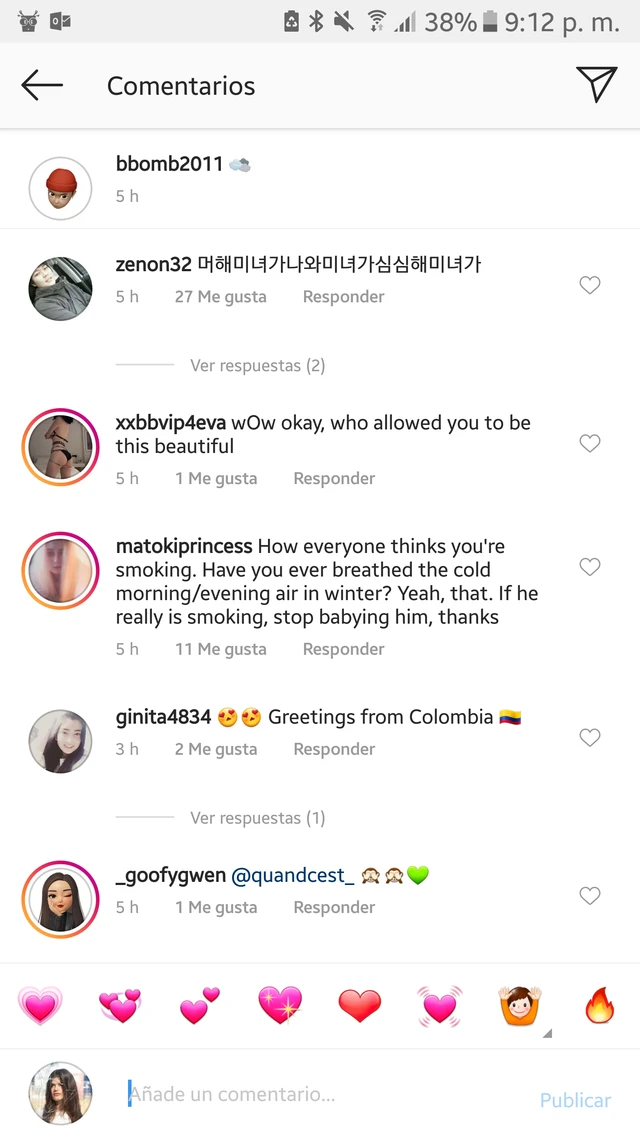Tap Responder on xxbbvip4eva's comment
The height and width of the screenshot is (1138, 640).
[334, 479]
